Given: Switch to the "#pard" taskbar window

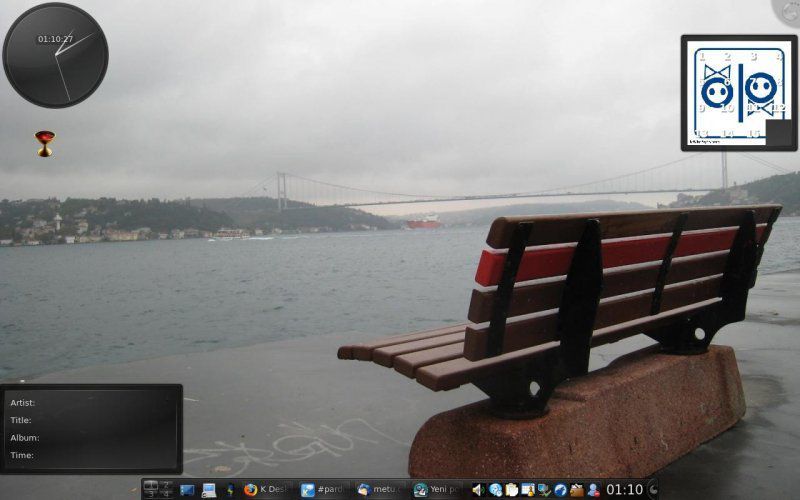Looking at the screenshot, I should pos(322,490).
